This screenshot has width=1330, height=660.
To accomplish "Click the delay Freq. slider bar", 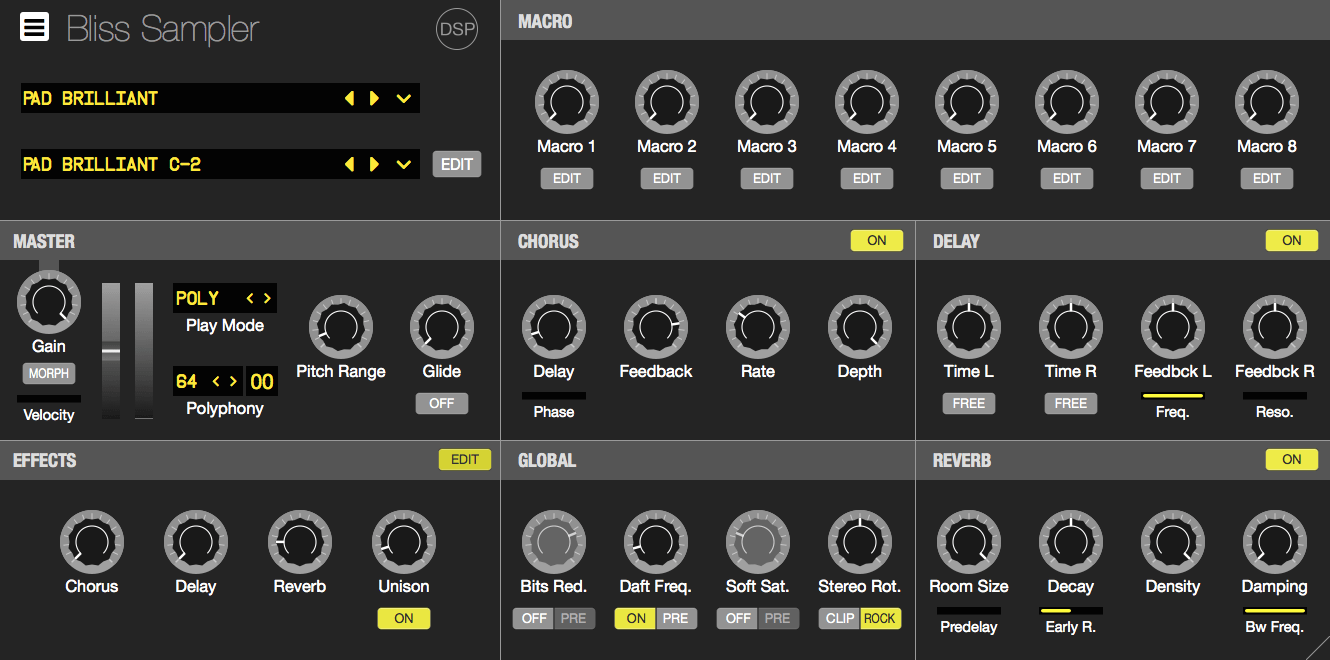I will coord(1173,396).
